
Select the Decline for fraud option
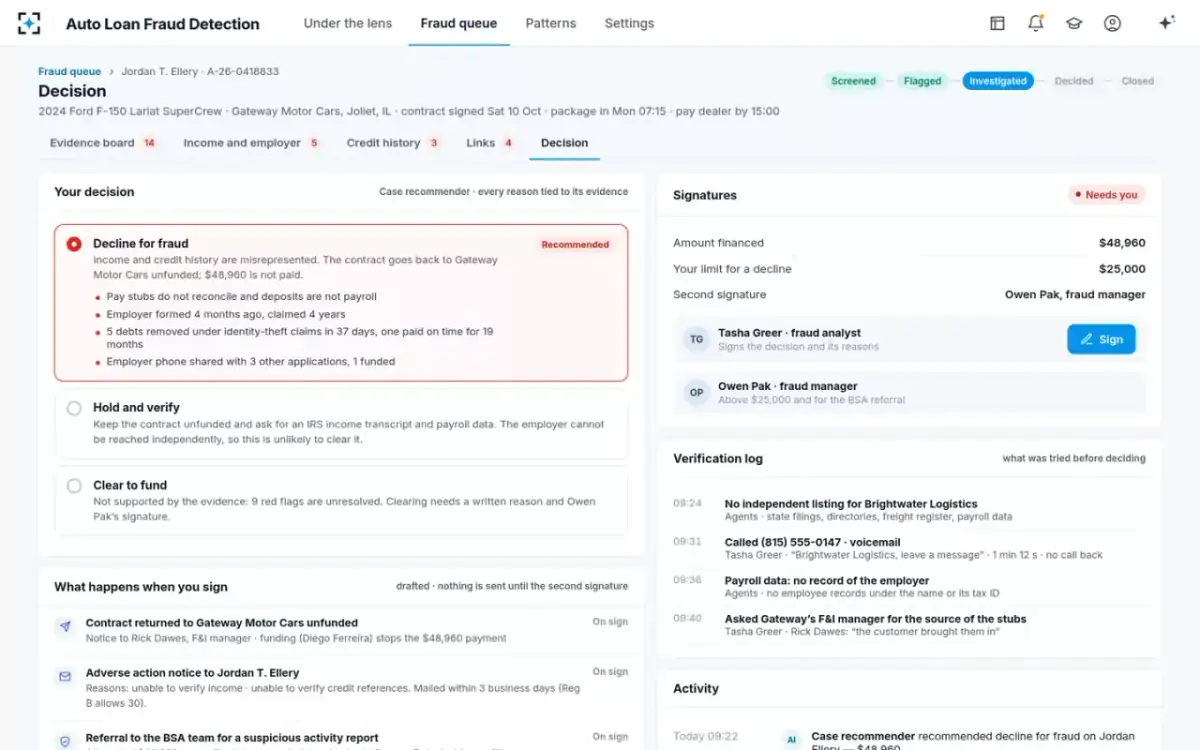point(341,303)
